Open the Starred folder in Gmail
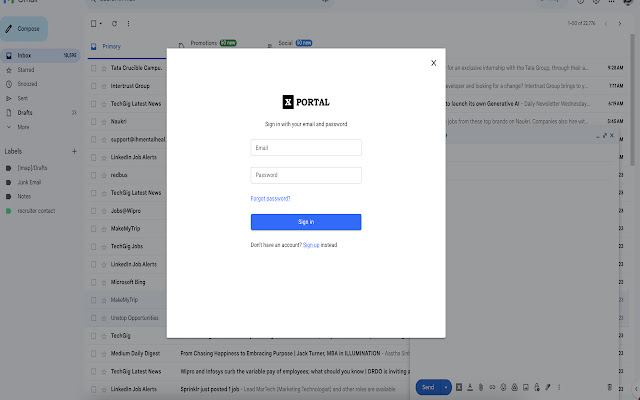This screenshot has height=400, width=640. click(x=26, y=70)
